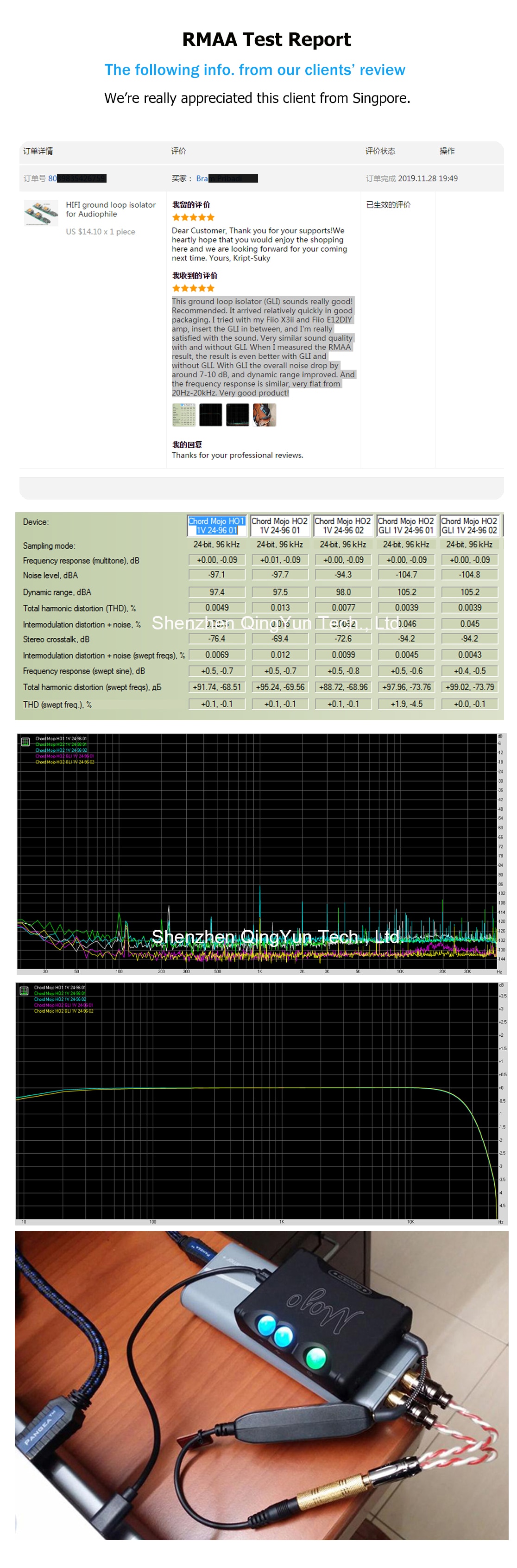517x1568 pixels.
Task: Open the order number link
Action: point(77,178)
